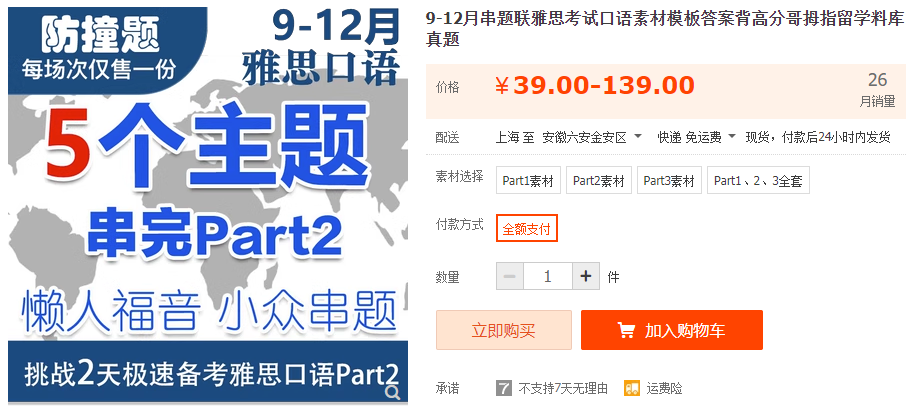Viewport: 917px width, 413px height.
Task: Select the Part2素材 option
Action: tap(598, 181)
